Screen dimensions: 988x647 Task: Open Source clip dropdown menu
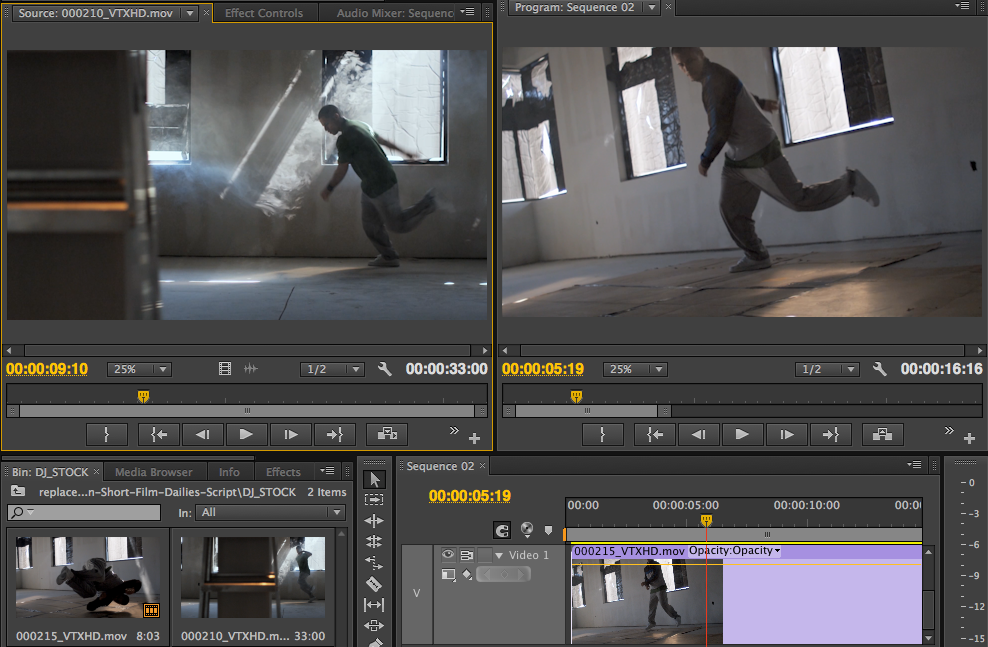tap(190, 13)
